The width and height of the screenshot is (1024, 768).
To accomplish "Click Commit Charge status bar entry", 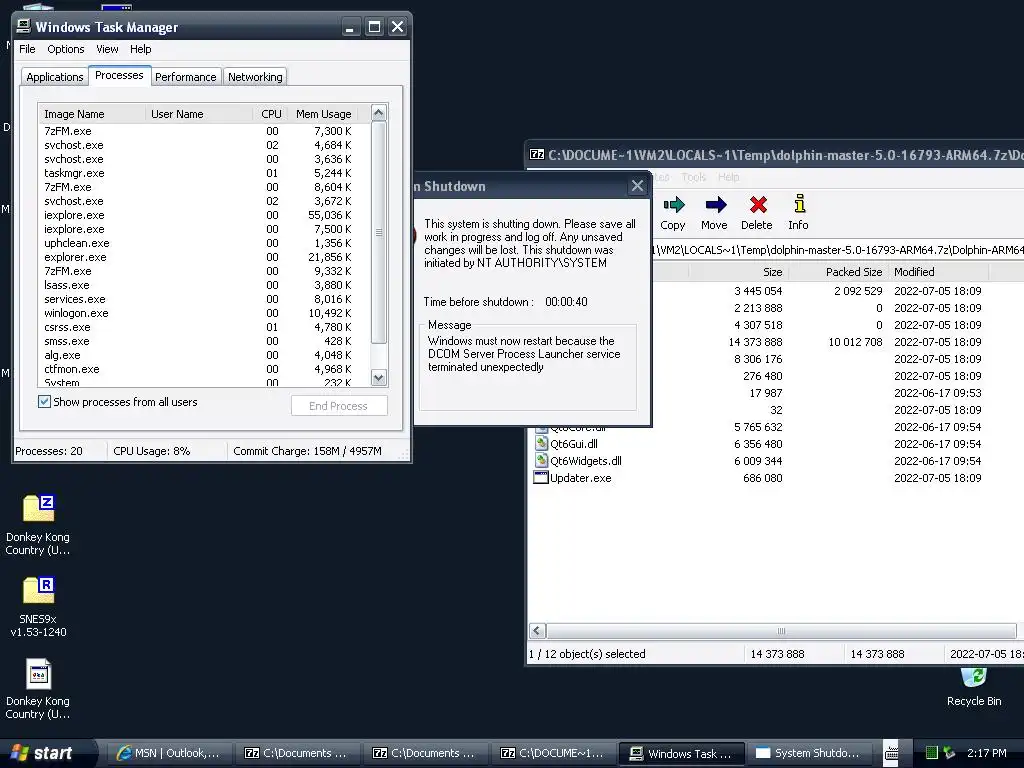I will tap(308, 451).
